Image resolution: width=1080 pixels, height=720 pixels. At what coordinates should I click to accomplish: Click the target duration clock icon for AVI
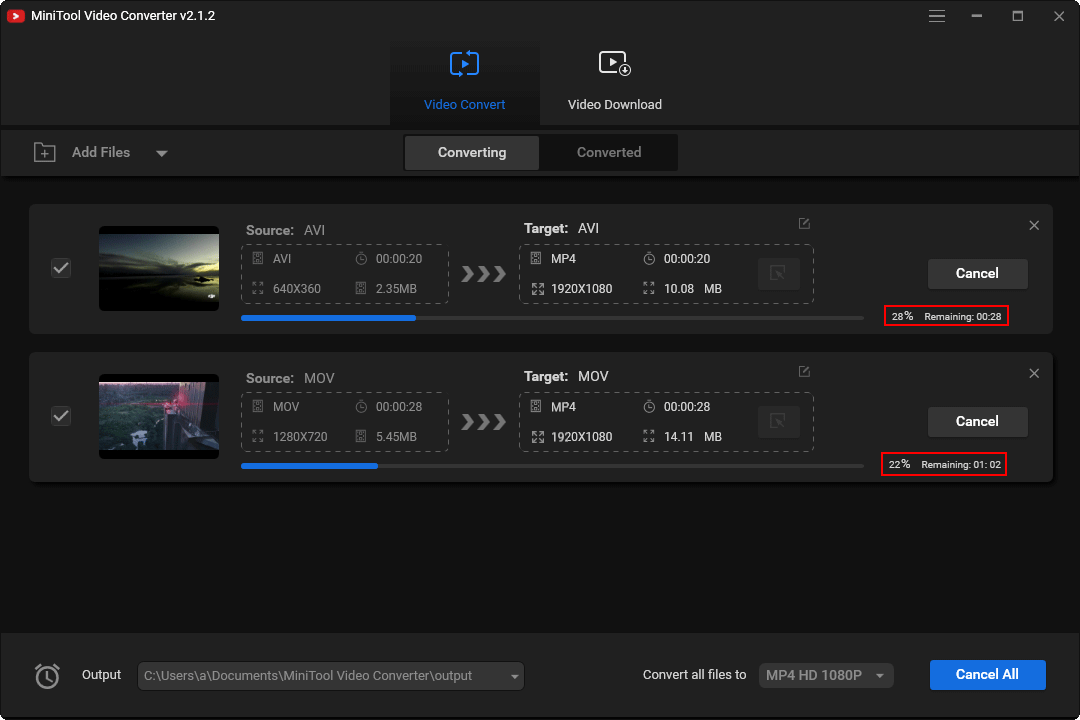click(649, 258)
